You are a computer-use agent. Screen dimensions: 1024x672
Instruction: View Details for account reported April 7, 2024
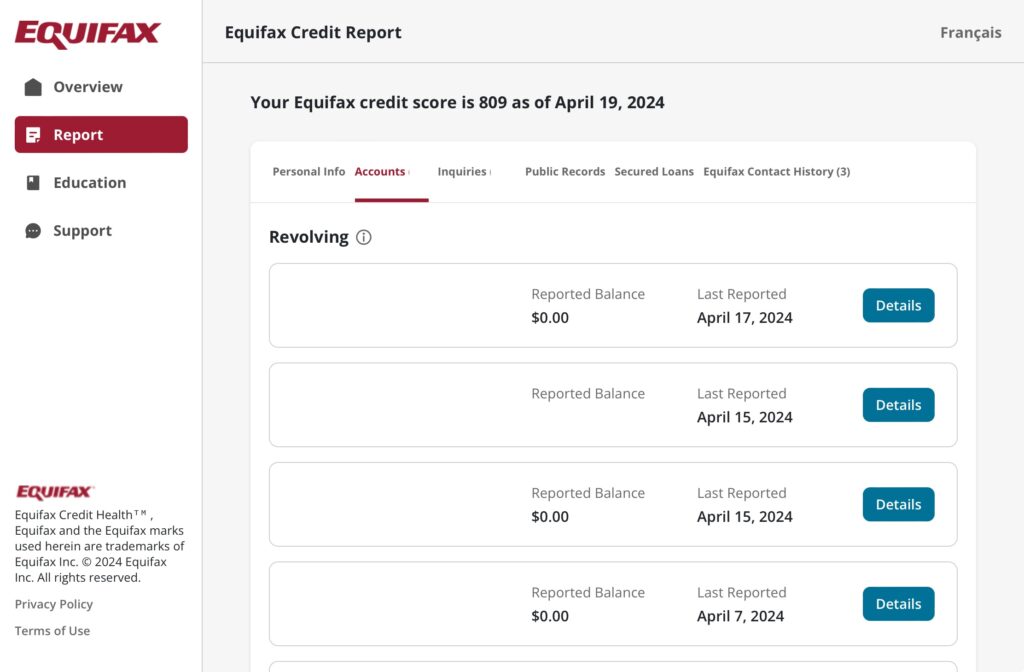tap(898, 604)
